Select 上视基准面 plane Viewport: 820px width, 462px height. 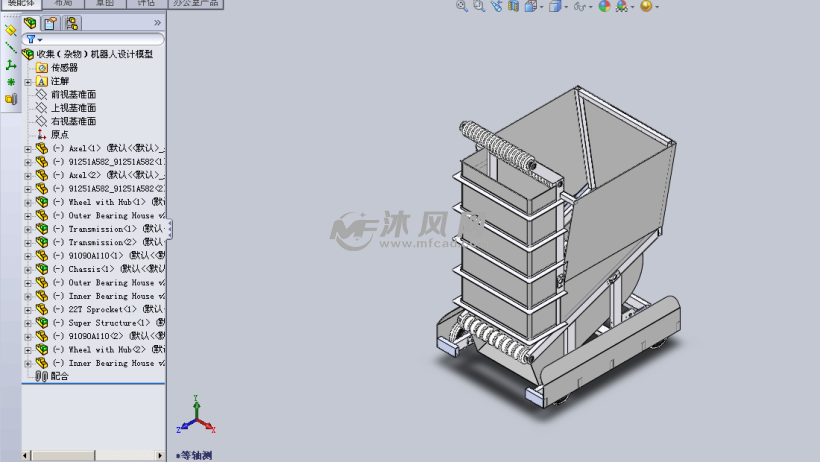coord(73,108)
